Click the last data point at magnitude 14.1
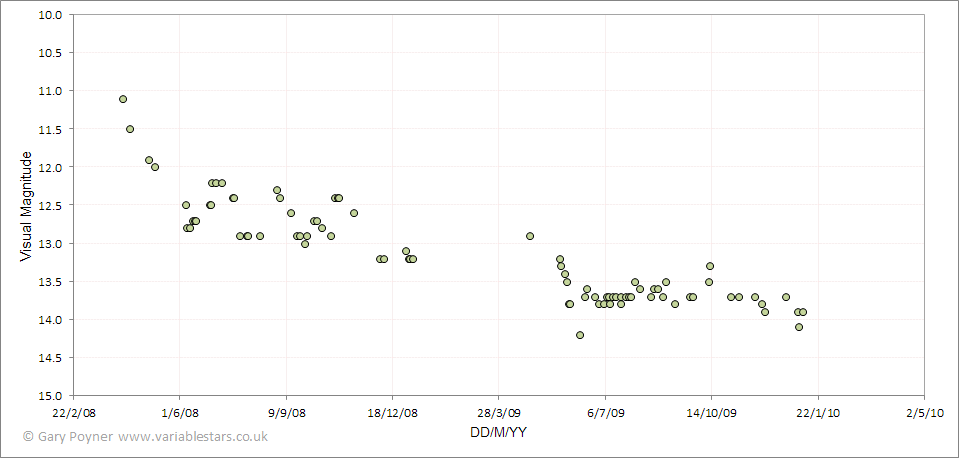 [799, 327]
